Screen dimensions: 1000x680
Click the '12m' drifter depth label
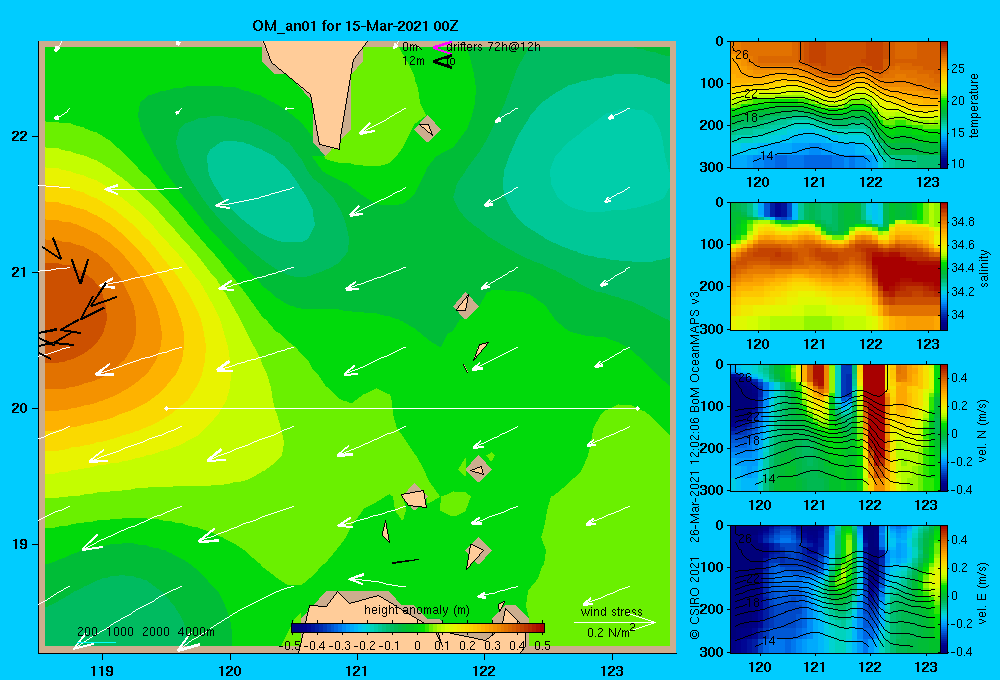pos(413,61)
